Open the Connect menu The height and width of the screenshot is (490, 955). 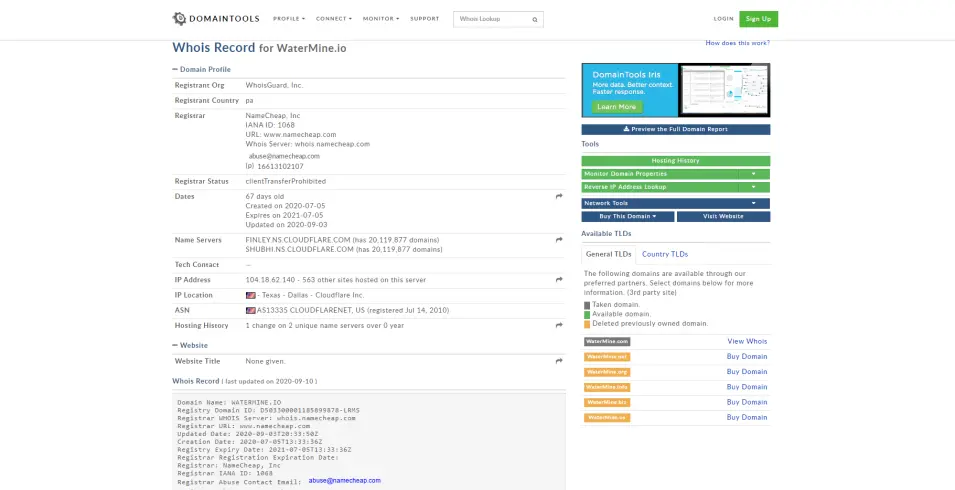point(334,19)
